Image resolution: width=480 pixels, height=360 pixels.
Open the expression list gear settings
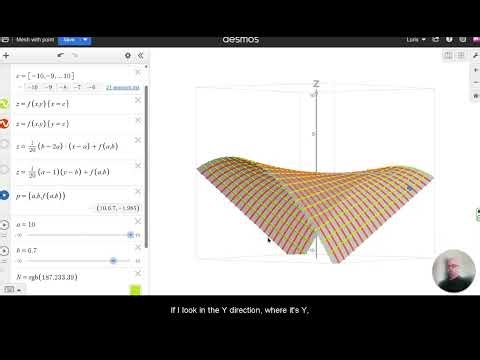point(128,55)
